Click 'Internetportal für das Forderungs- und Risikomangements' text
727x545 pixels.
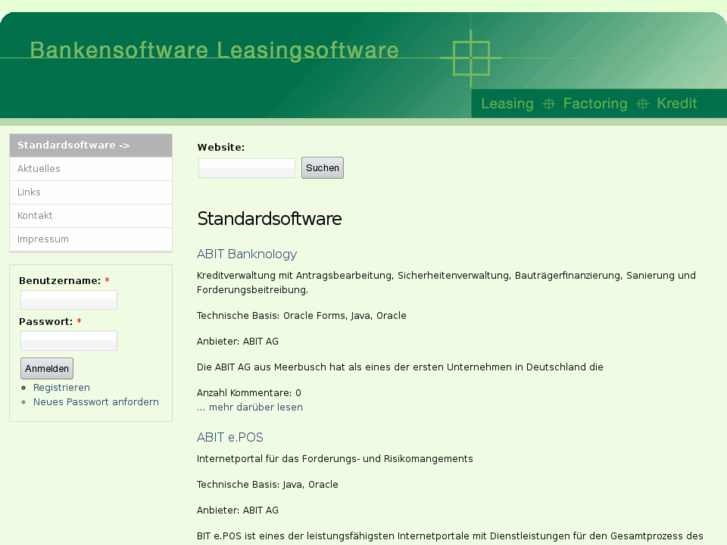335,459
